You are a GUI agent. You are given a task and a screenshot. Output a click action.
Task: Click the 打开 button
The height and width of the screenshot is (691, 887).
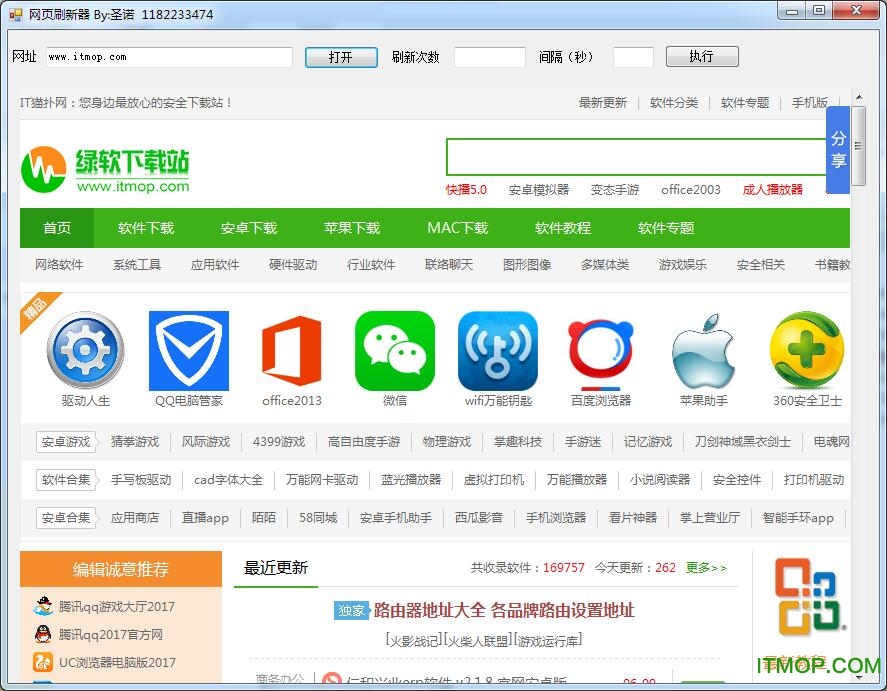pyautogui.click(x=341, y=57)
